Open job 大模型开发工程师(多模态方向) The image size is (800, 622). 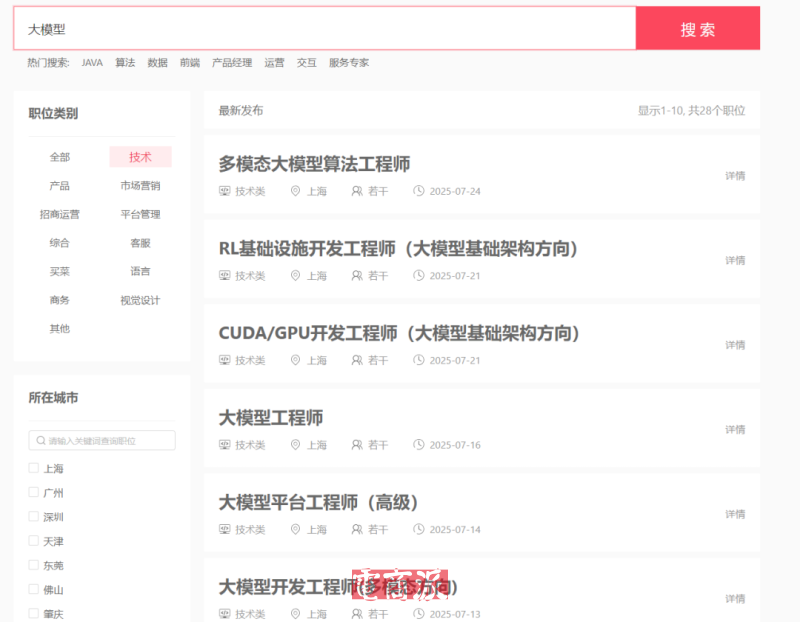(338, 587)
